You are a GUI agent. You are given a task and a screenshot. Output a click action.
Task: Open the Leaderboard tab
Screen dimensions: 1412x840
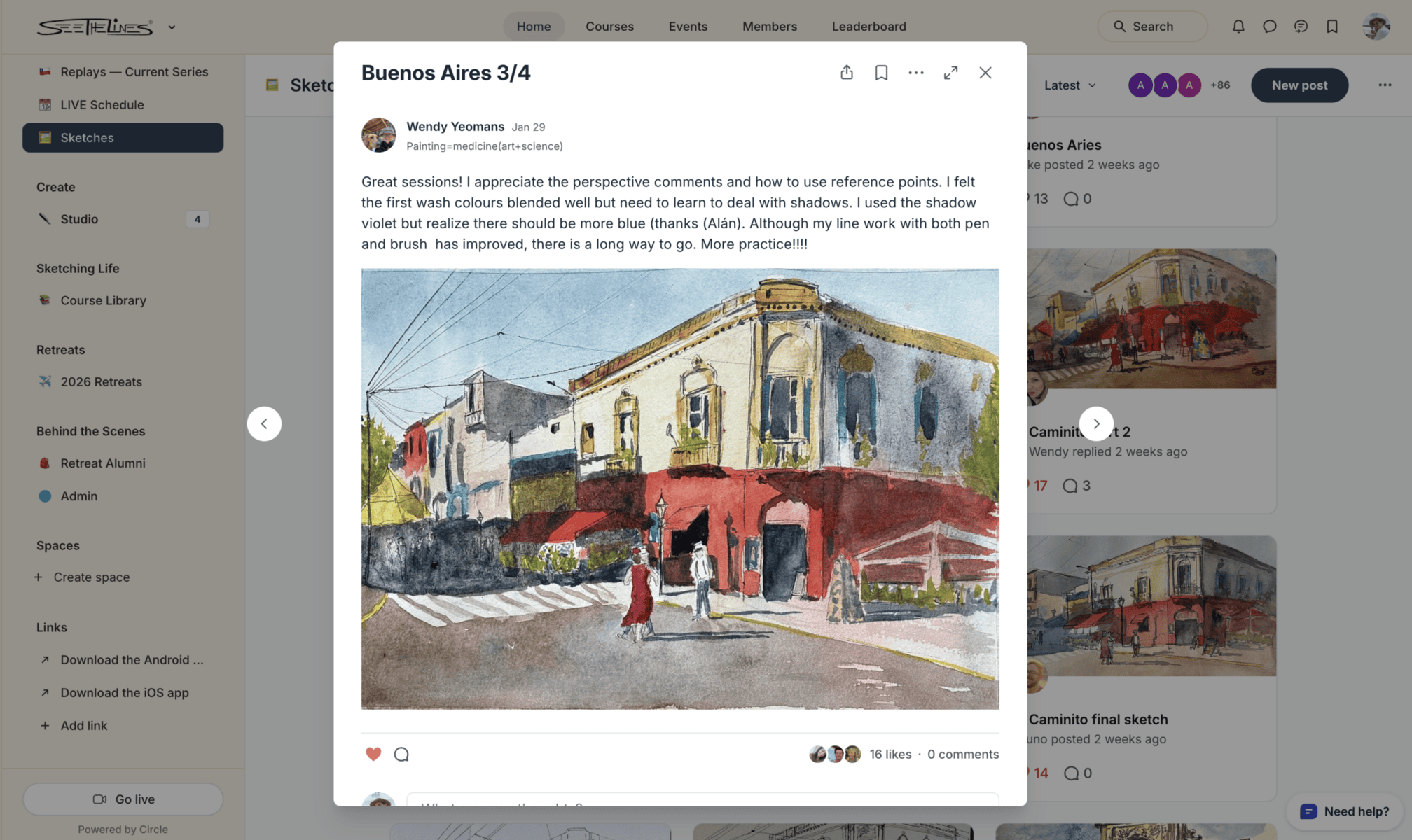[x=868, y=27]
